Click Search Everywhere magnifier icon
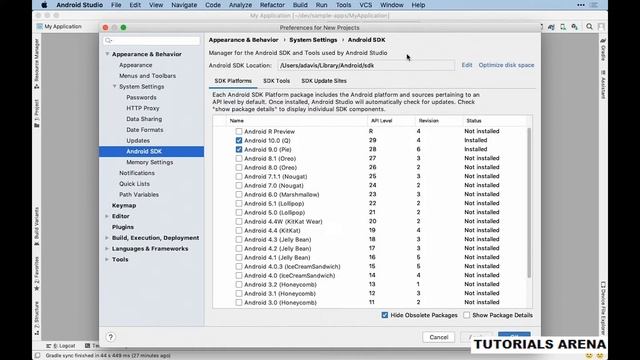640x360 pixels. coord(589,27)
